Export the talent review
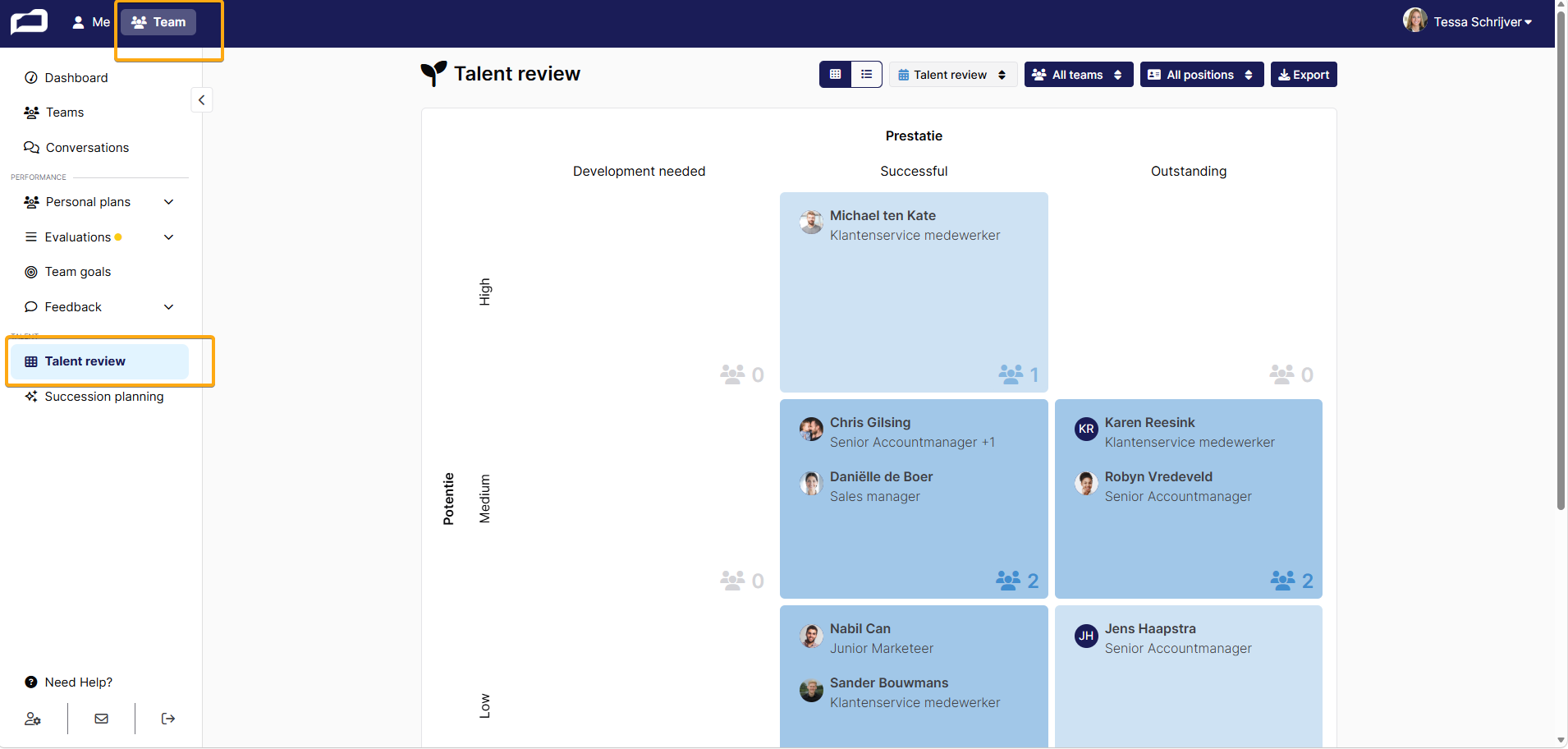Image resolution: width=1568 pixels, height=749 pixels. click(1304, 75)
